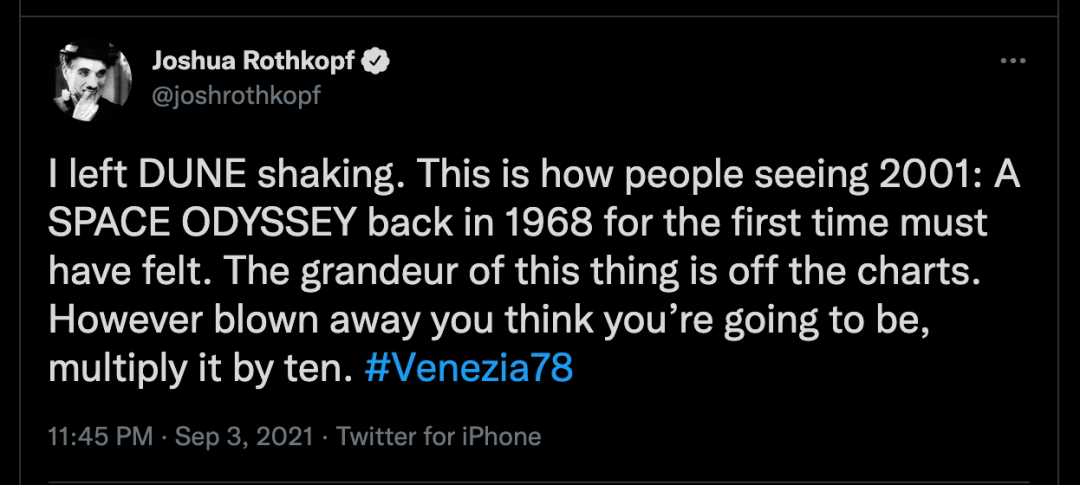Open the #Venezia78 hashtag
Screen dimensions: 1080x485
(469, 369)
